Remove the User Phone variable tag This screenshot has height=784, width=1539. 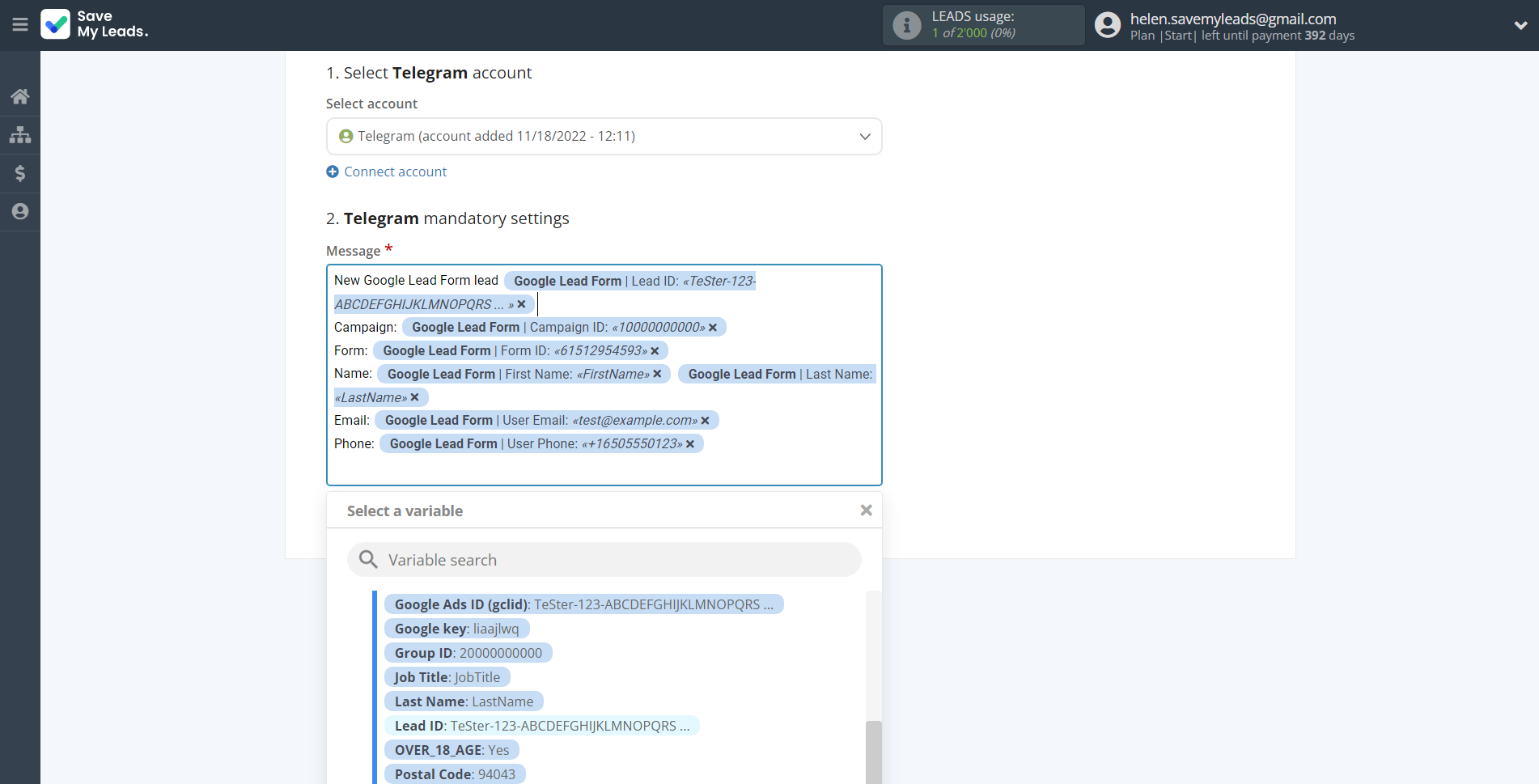tap(690, 444)
